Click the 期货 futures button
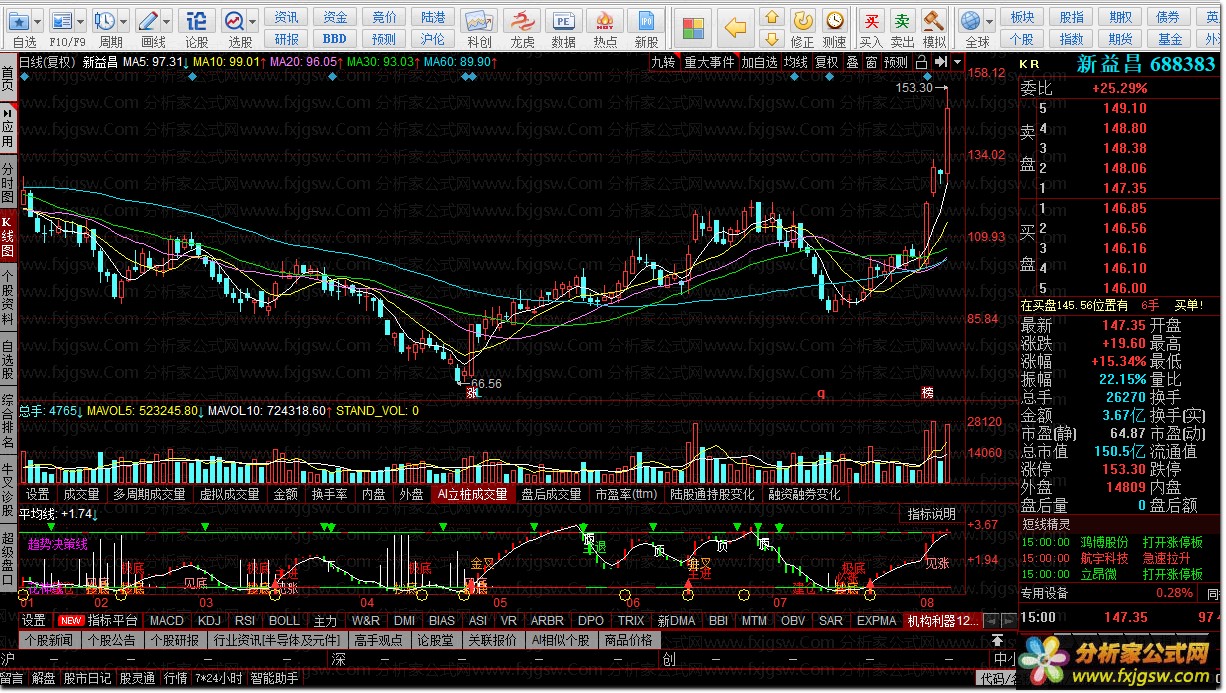This screenshot has width=1226, height=693. tap(1120, 39)
